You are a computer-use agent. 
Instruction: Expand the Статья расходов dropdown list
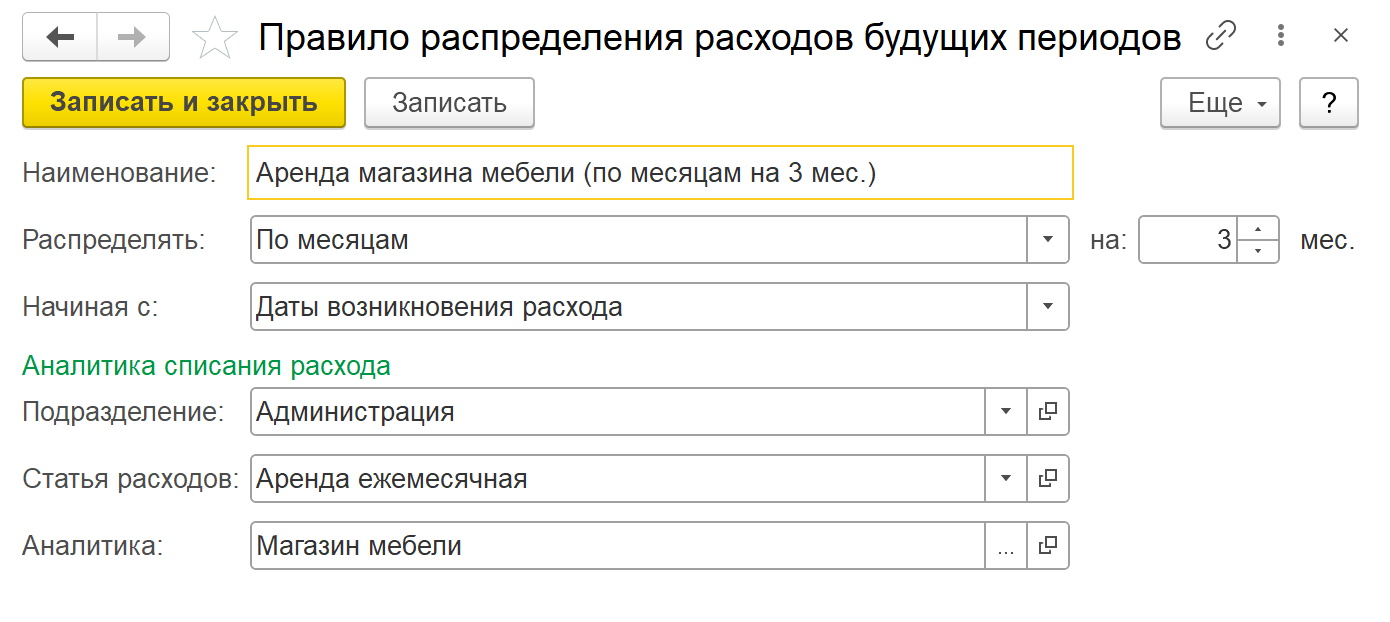[x=1006, y=479]
